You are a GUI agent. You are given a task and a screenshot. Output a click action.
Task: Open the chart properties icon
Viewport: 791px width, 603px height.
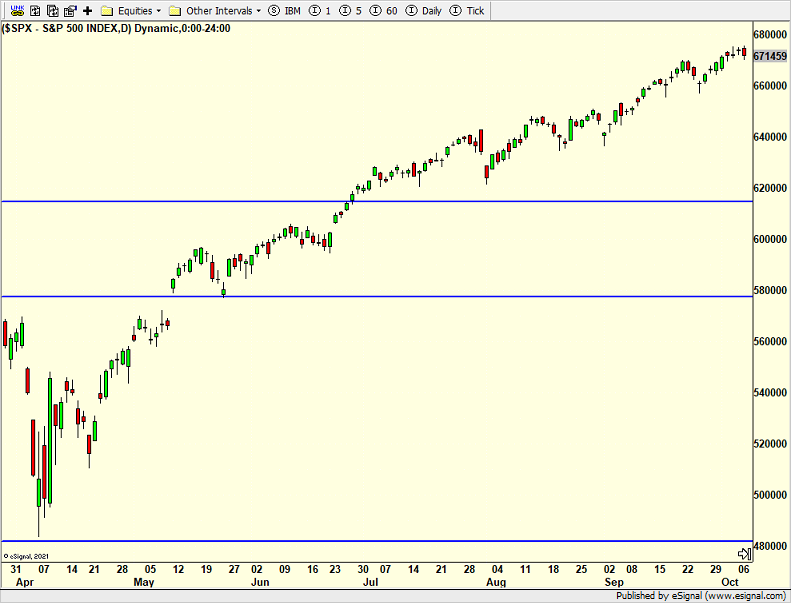[x=69, y=10]
